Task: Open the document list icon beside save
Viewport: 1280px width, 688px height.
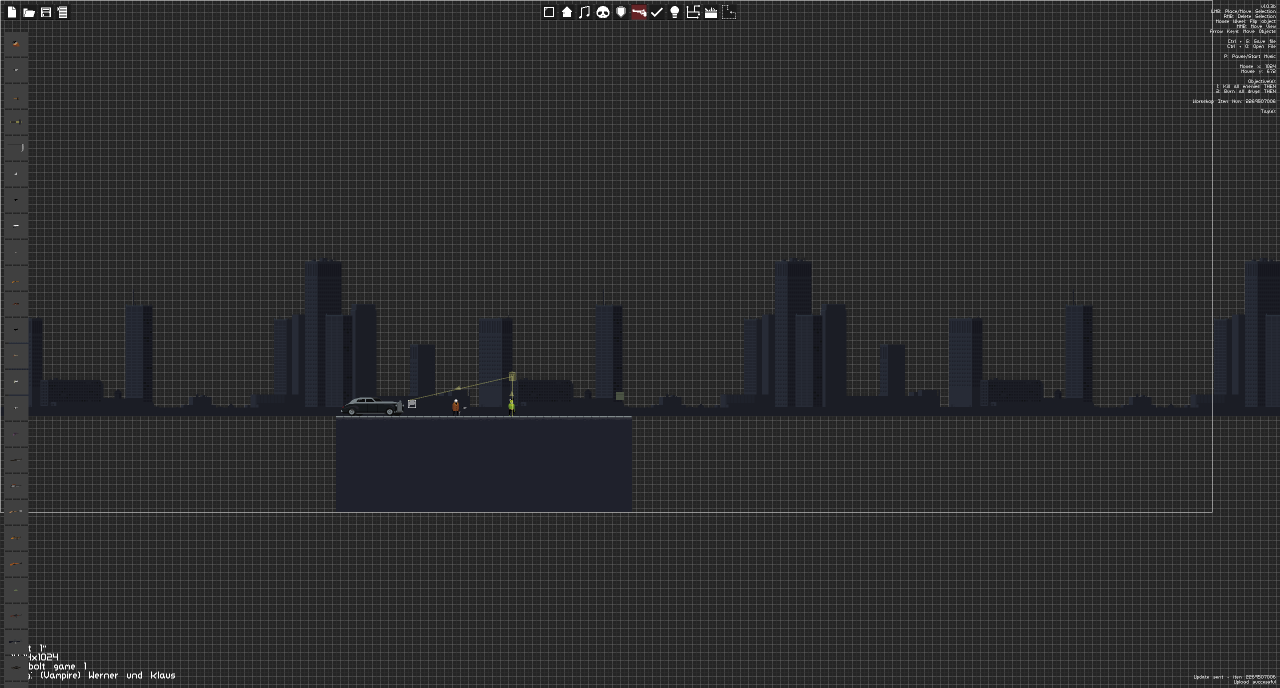Action: coord(62,12)
